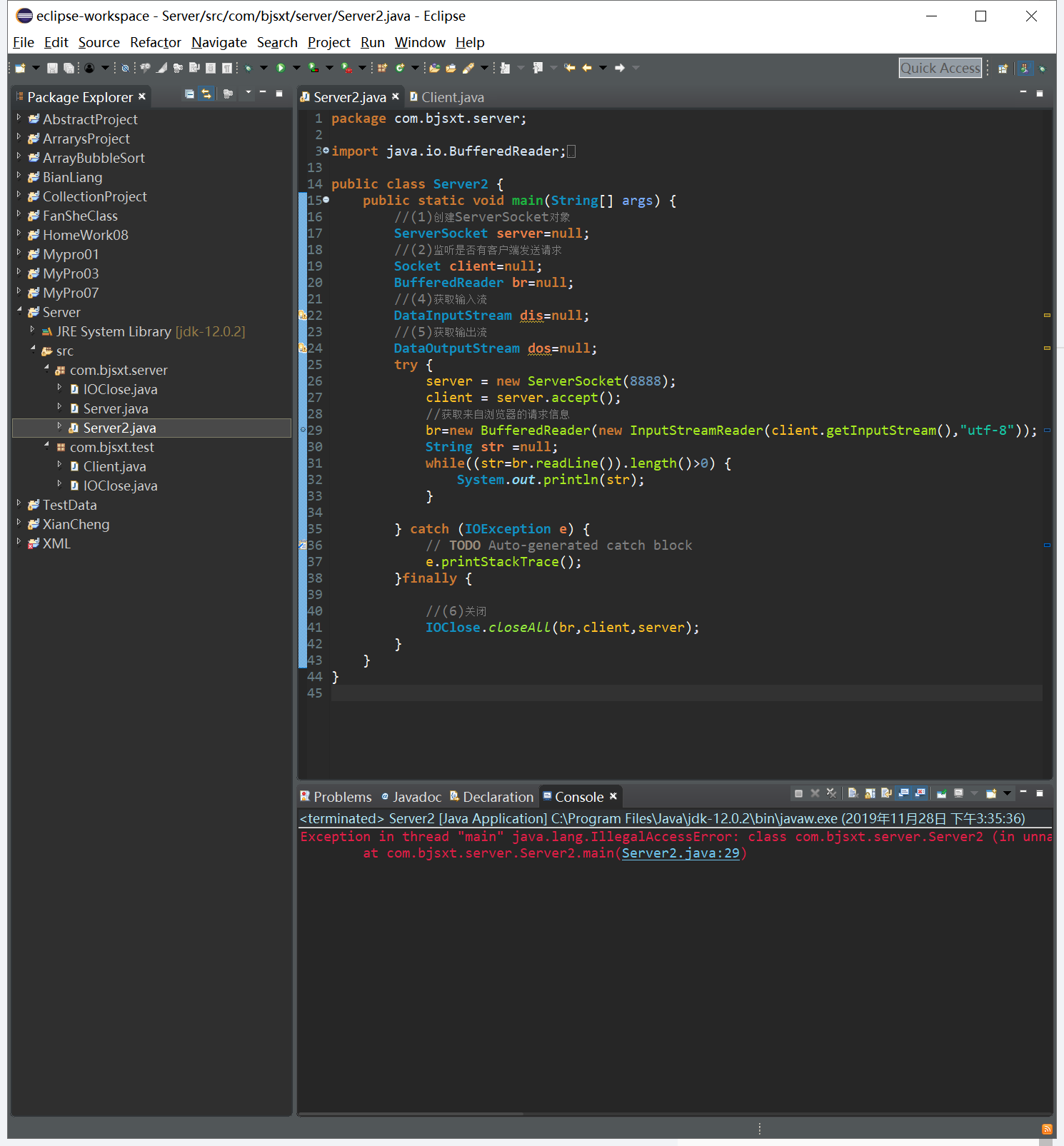Open the Javadoc tab
The width and height of the screenshot is (1064, 1146).
click(411, 797)
